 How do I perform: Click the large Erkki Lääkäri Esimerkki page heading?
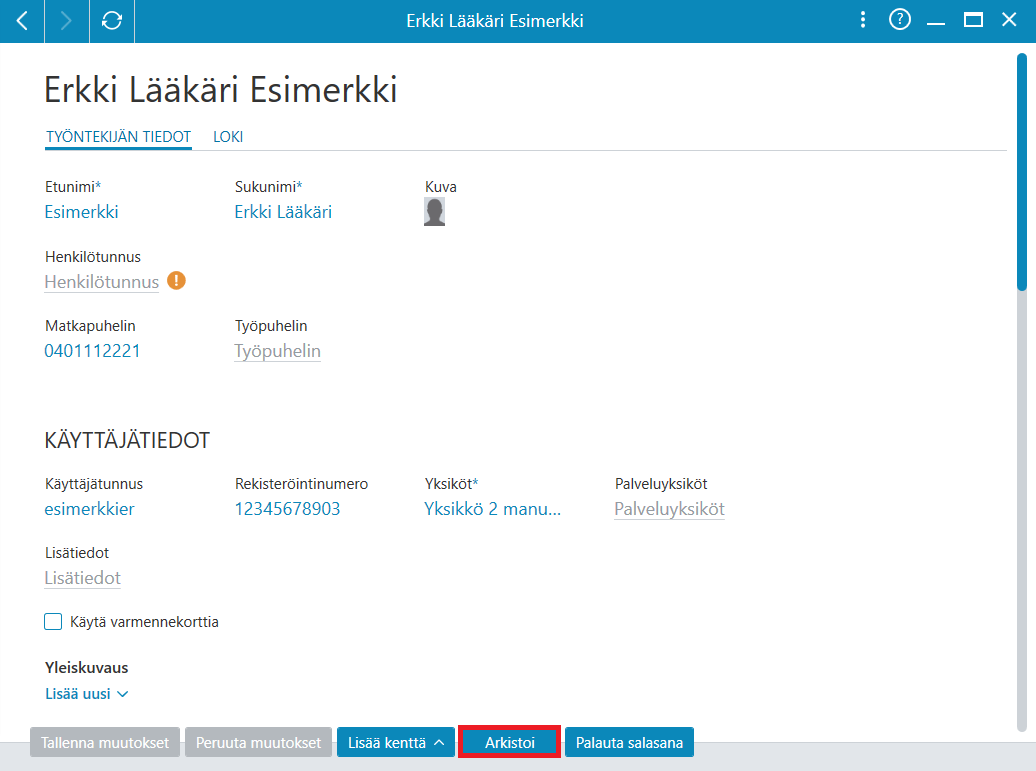(221, 89)
